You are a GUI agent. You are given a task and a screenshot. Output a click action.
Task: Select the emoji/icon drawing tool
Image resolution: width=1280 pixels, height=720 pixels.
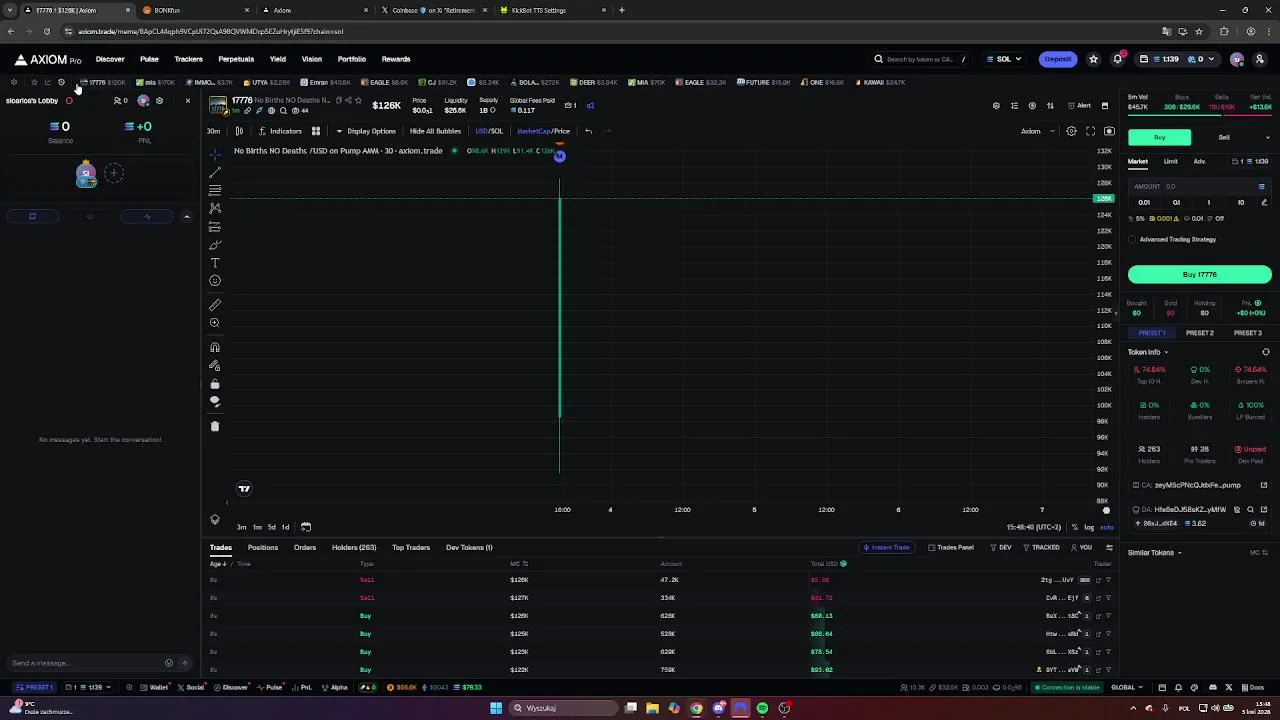[214, 281]
